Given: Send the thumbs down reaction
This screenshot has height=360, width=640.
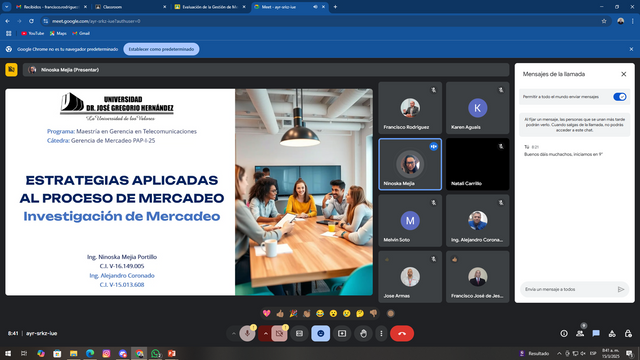Looking at the screenshot, I should click(373, 313).
